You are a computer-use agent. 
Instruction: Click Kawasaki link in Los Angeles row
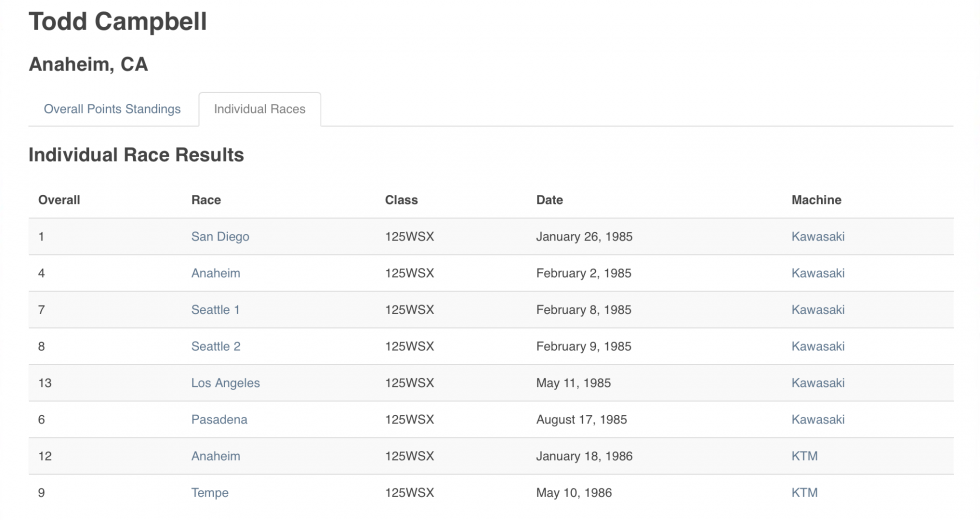(x=818, y=383)
